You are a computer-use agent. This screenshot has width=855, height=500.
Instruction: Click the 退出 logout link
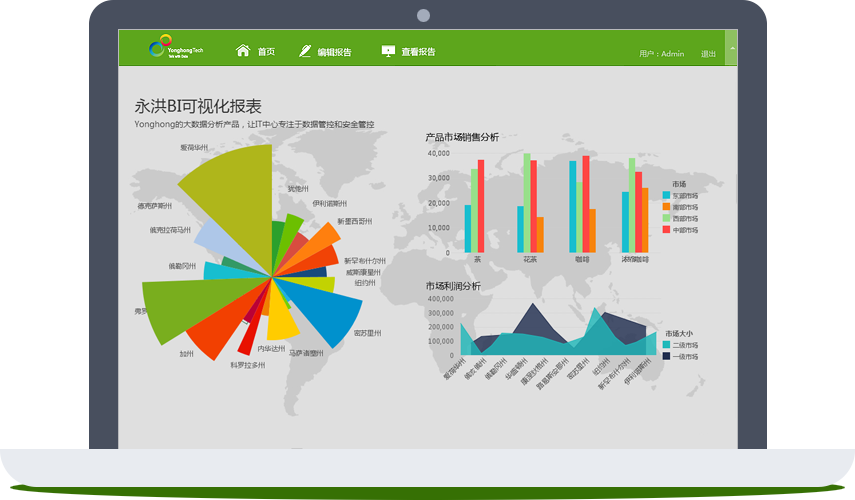(708, 54)
